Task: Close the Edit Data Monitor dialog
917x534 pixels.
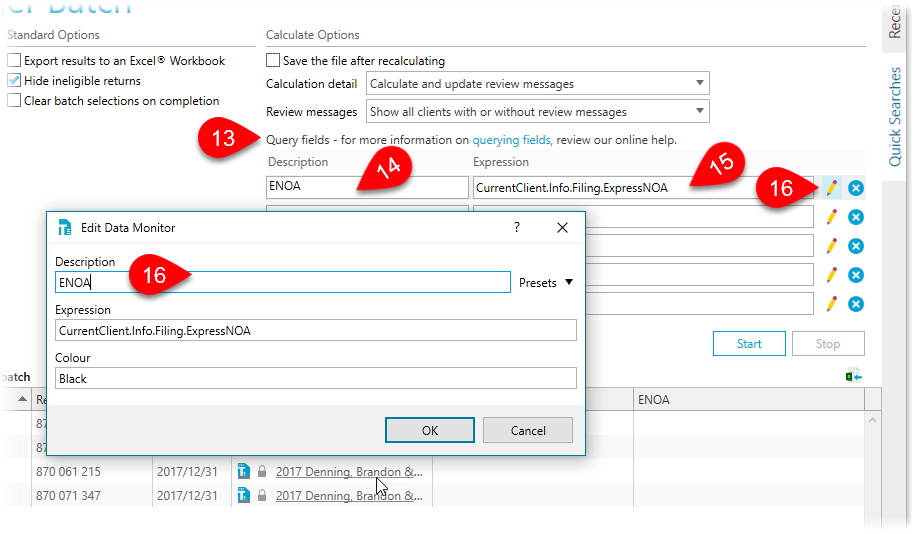Action: click(562, 228)
